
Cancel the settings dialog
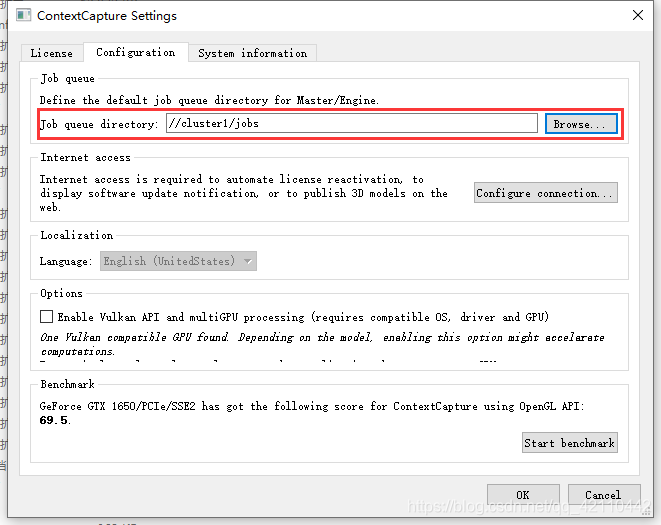coord(603,495)
